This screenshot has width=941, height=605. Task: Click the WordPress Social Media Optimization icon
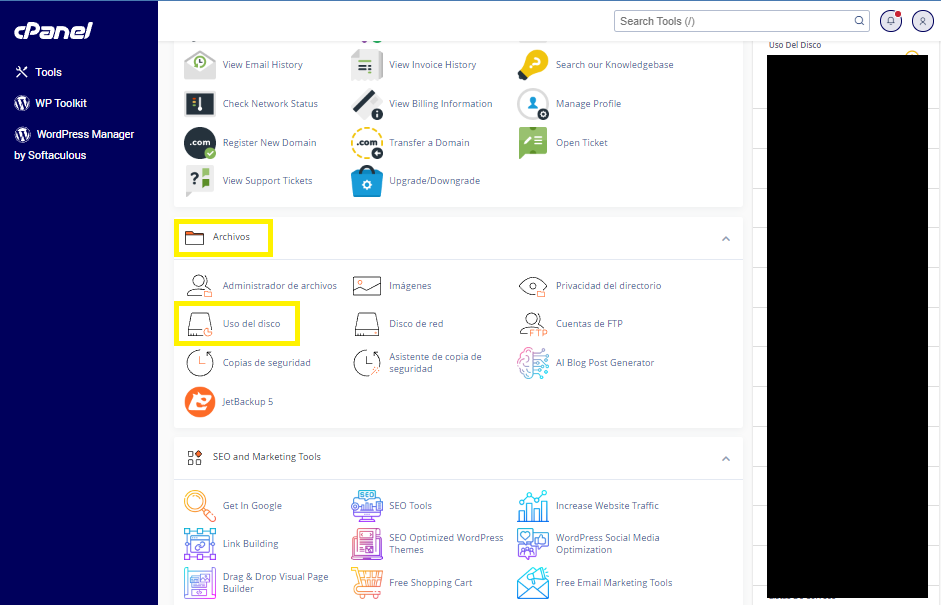[x=533, y=544]
